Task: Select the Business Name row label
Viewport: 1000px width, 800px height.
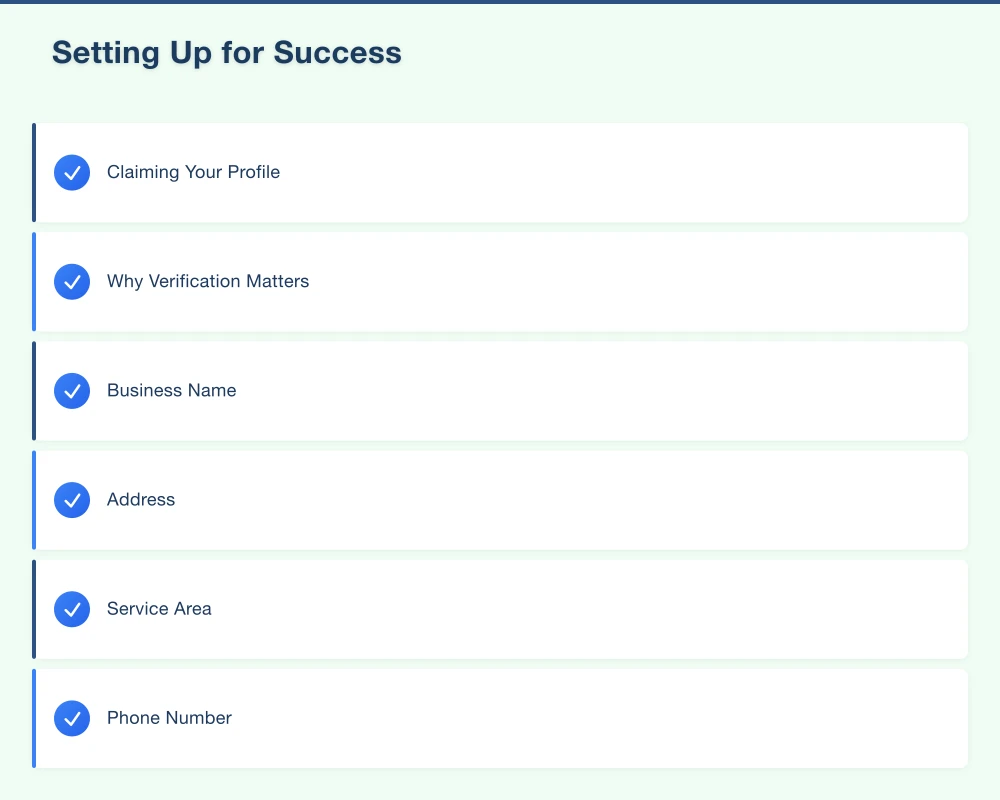Action: click(171, 391)
